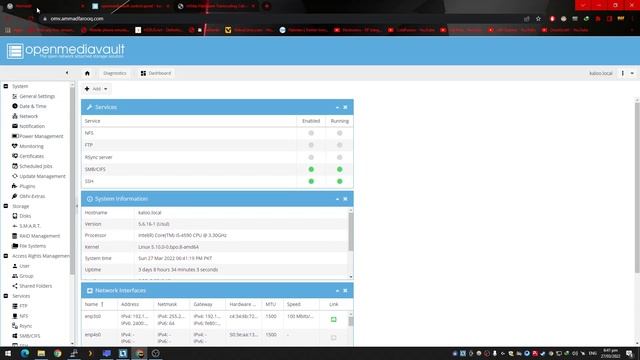Open S.M.A.R.T. storage entry
Screen dimensions: 640x360
tap(30, 226)
